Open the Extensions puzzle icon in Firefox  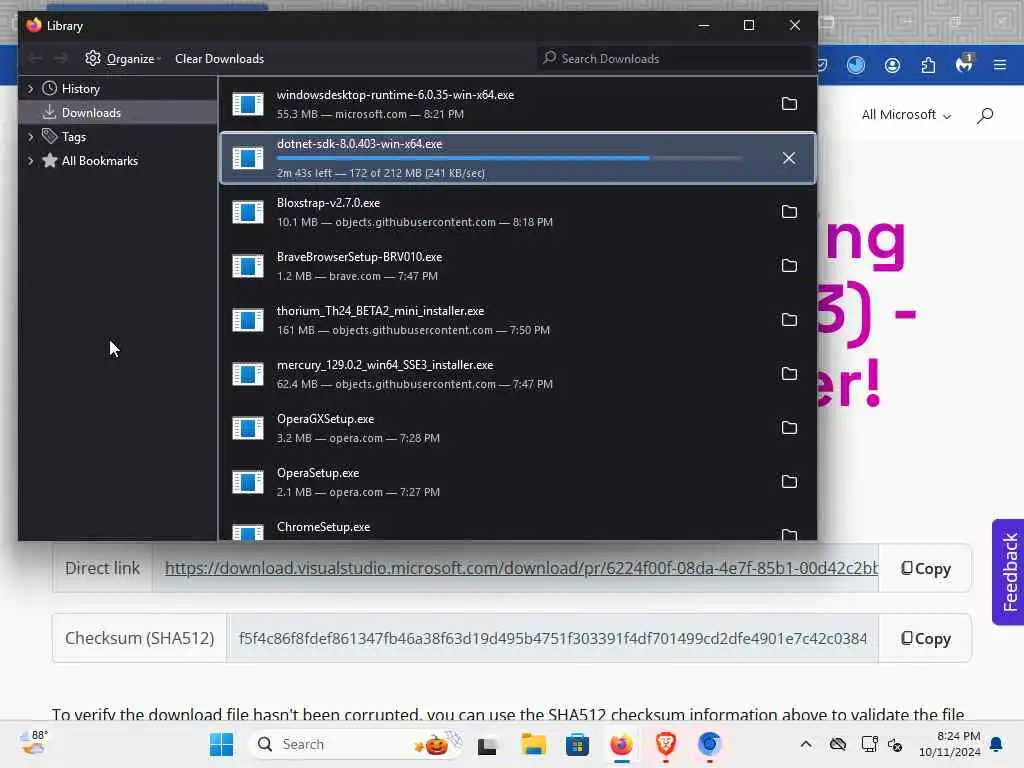(x=928, y=65)
